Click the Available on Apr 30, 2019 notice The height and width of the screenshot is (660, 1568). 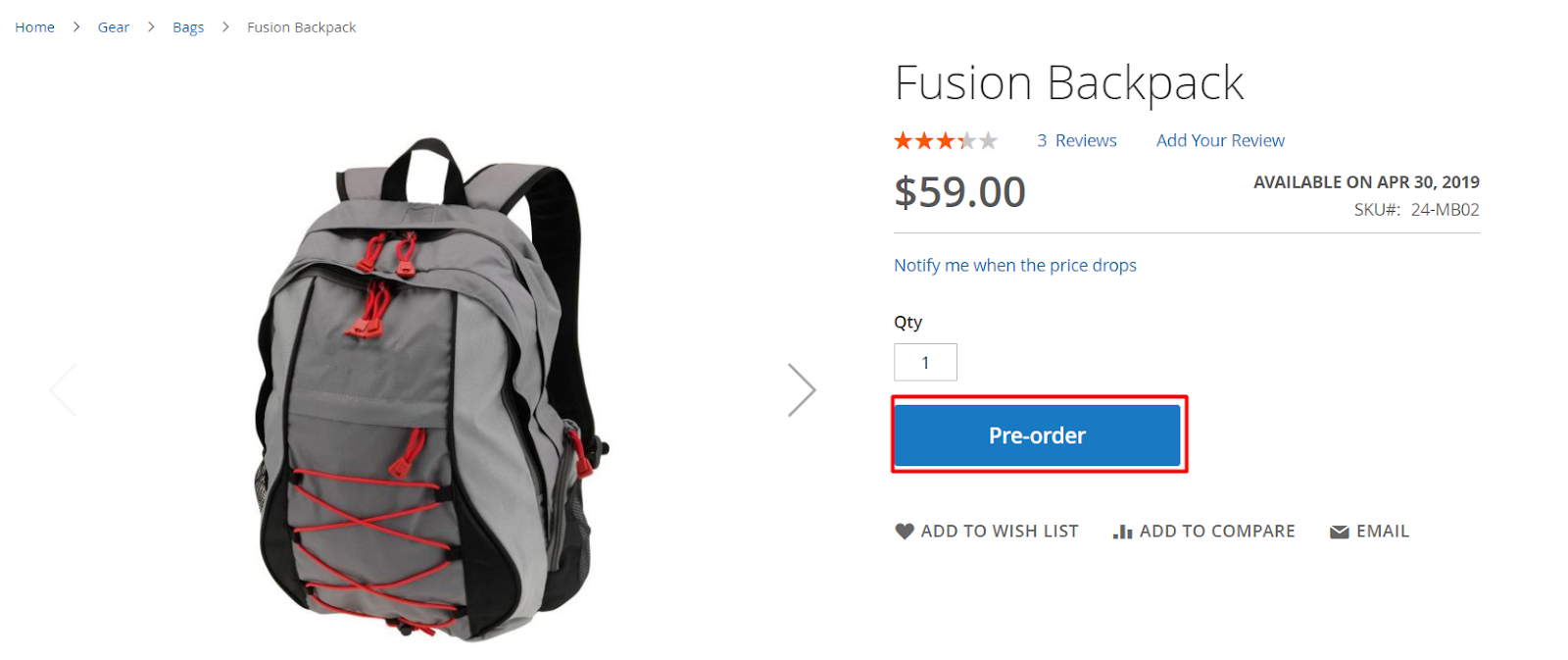1365,182
